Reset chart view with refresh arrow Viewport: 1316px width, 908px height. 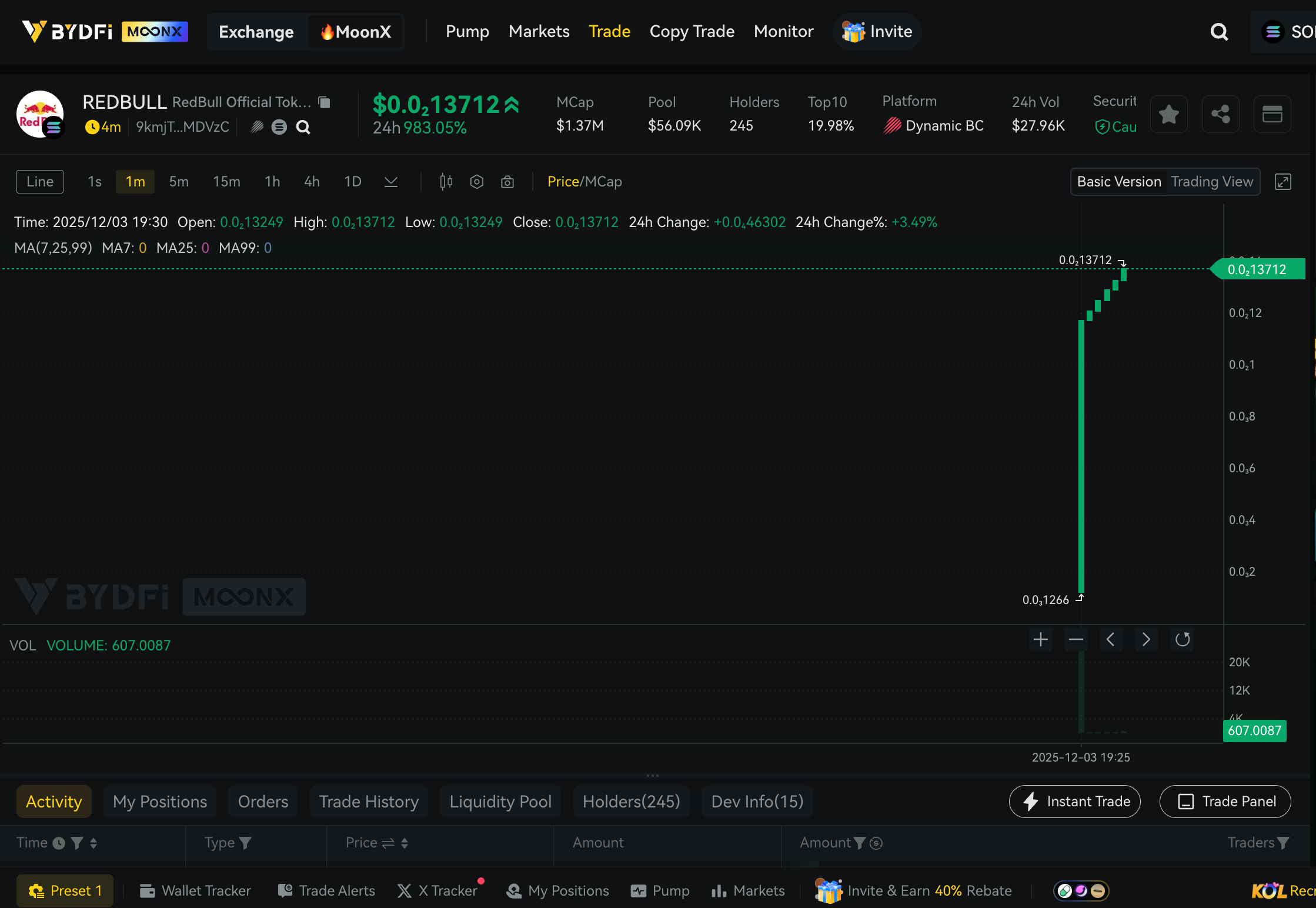click(x=1182, y=639)
